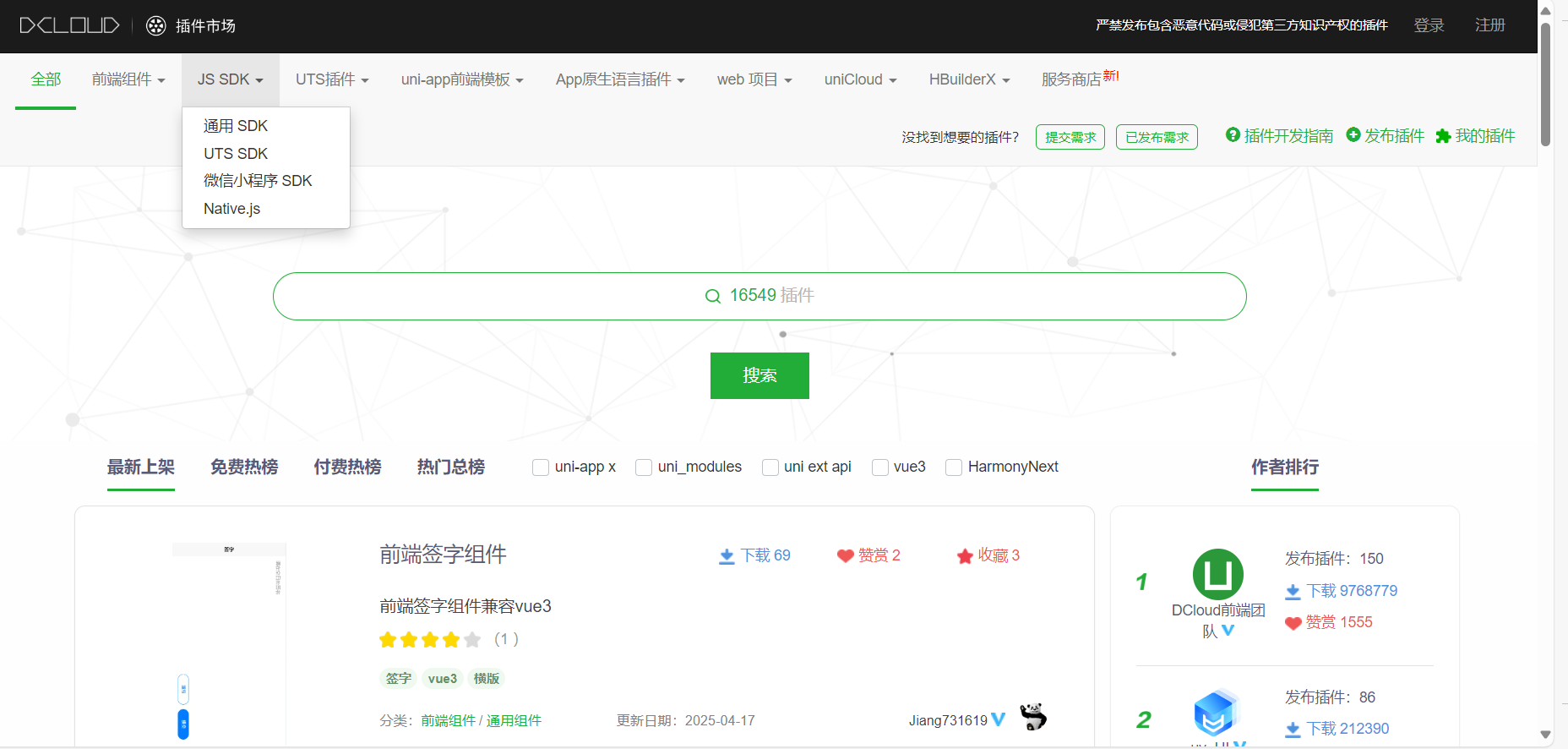Click the puzzle icon beside 我的插件

coord(1443,136)
